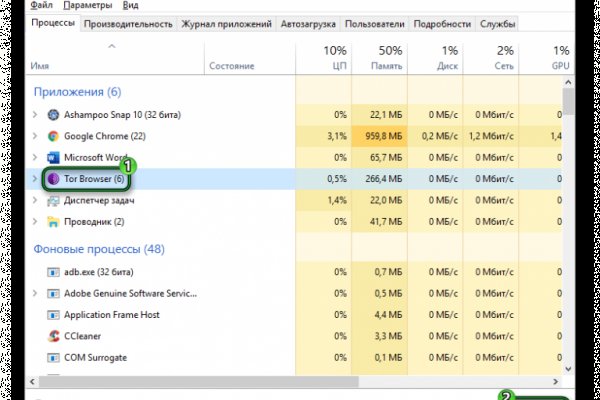Click the Google Chrome icon in process list

(x=54, y=135)
